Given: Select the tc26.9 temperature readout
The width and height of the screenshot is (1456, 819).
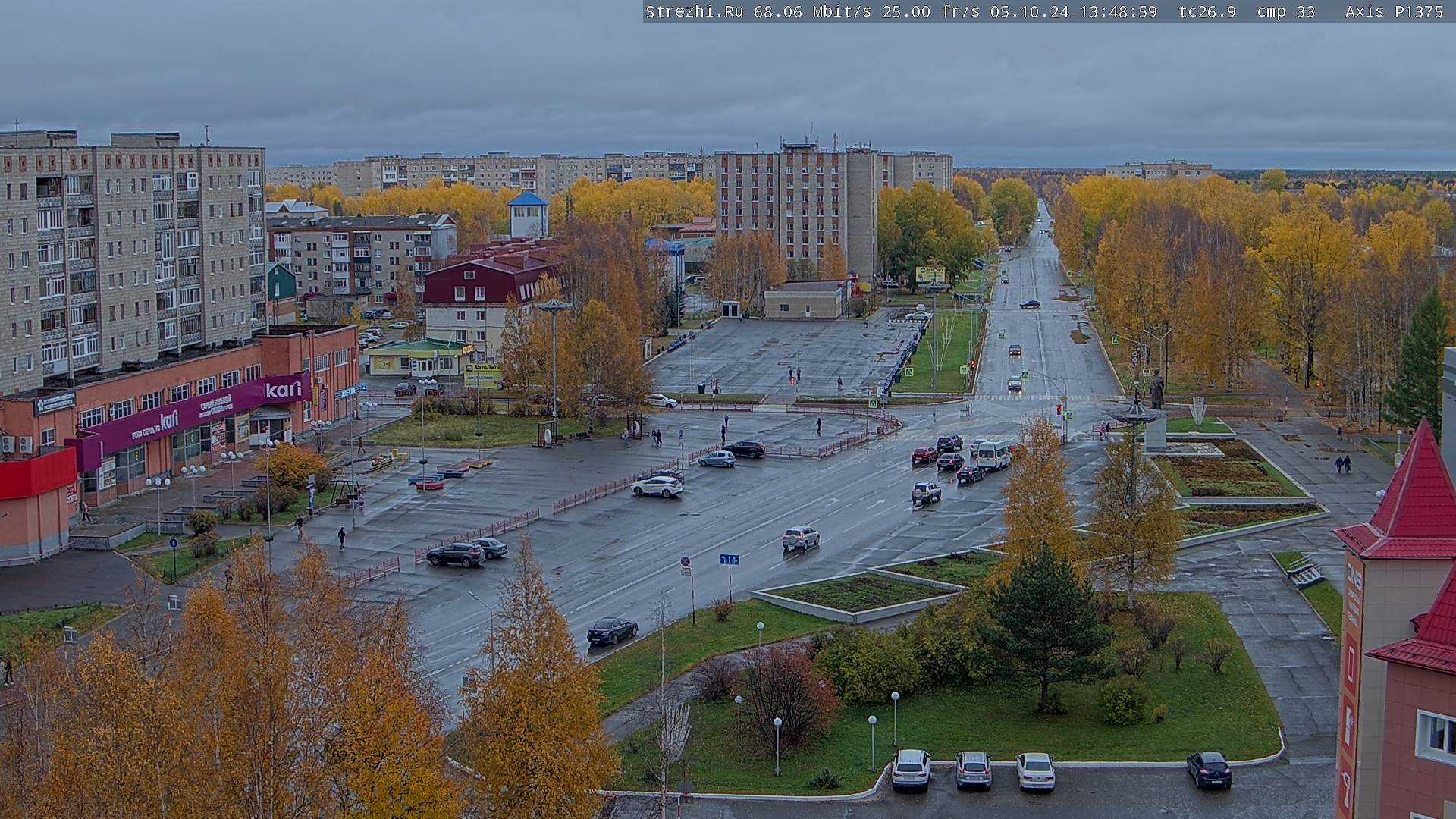Looking at the screenshot, I should pos(1207,11).
